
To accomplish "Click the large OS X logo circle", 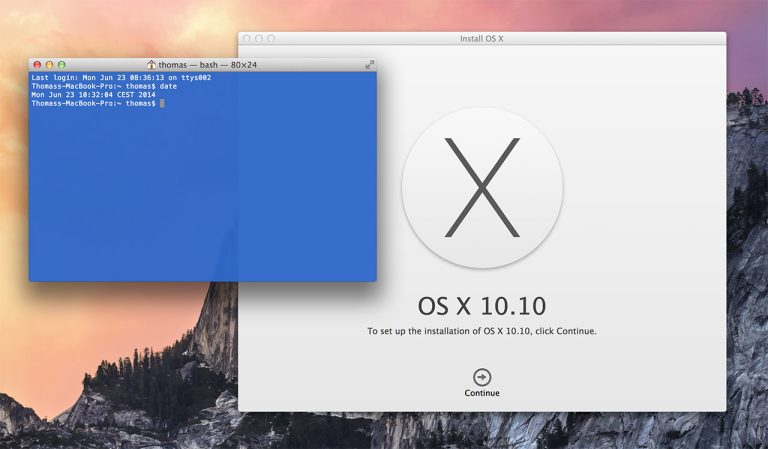I will [x=482, y=188].
